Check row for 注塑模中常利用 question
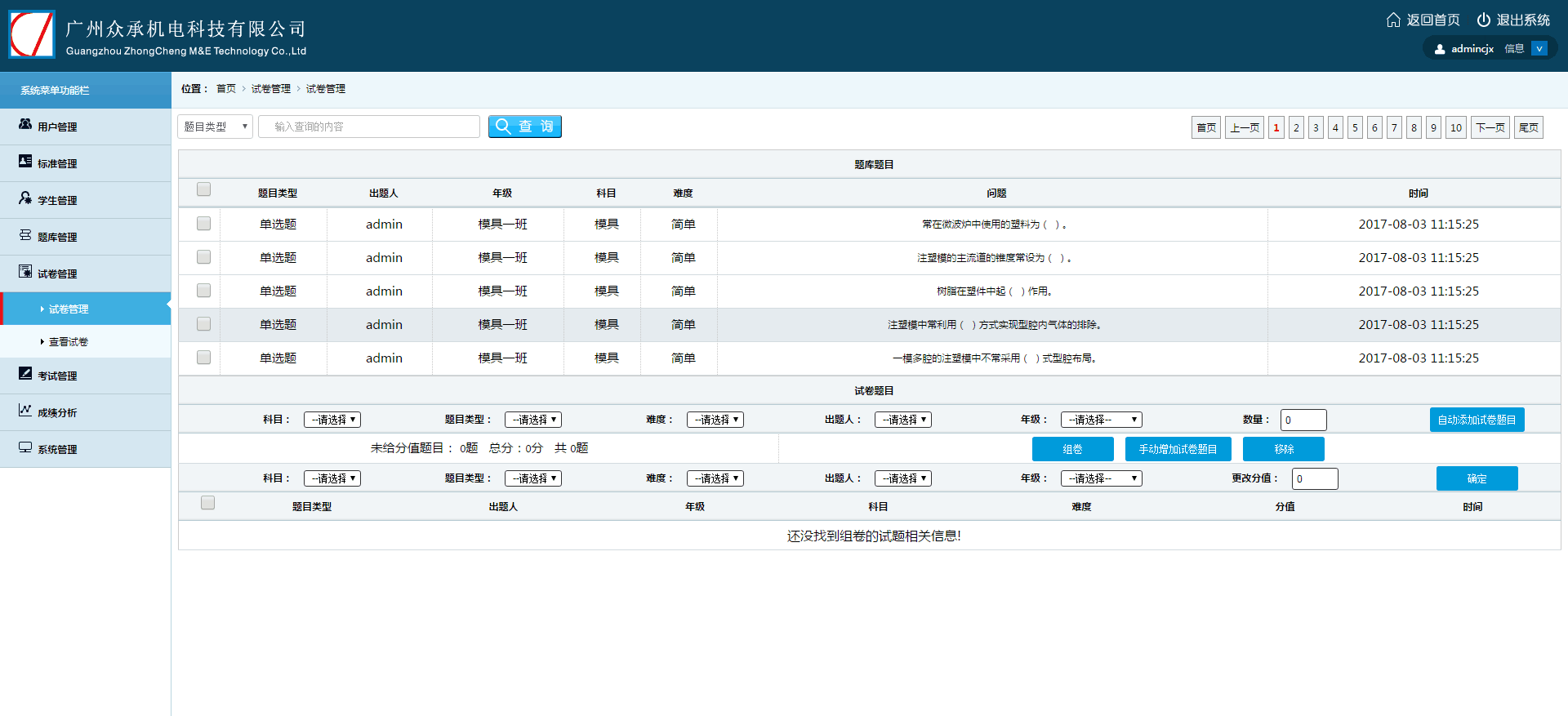This screenshot has height=716, width=1568. click(x=203, y=324)
